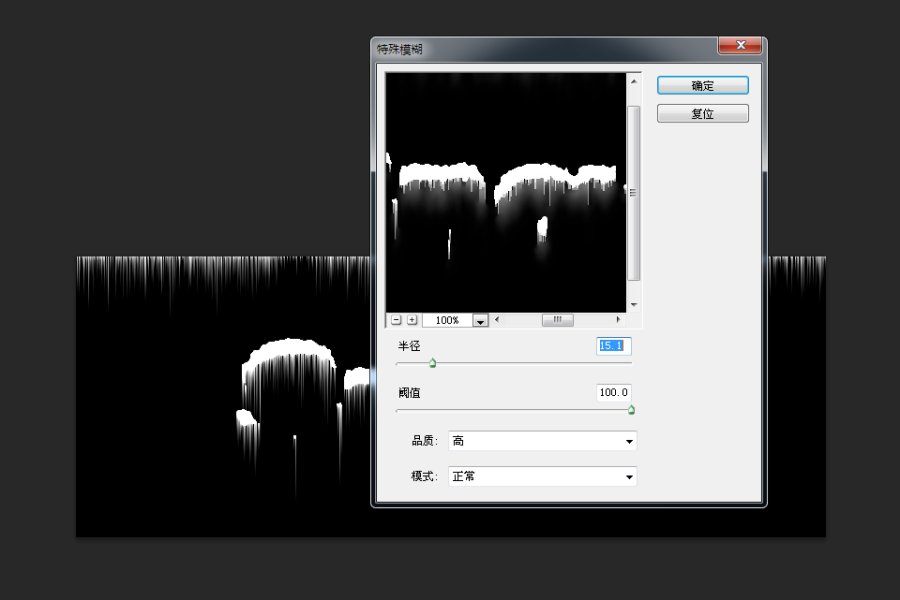Click the horizontal scrollbar thumb in preview
The width and height of the screenshot is (900, 600).
[557, 320]
